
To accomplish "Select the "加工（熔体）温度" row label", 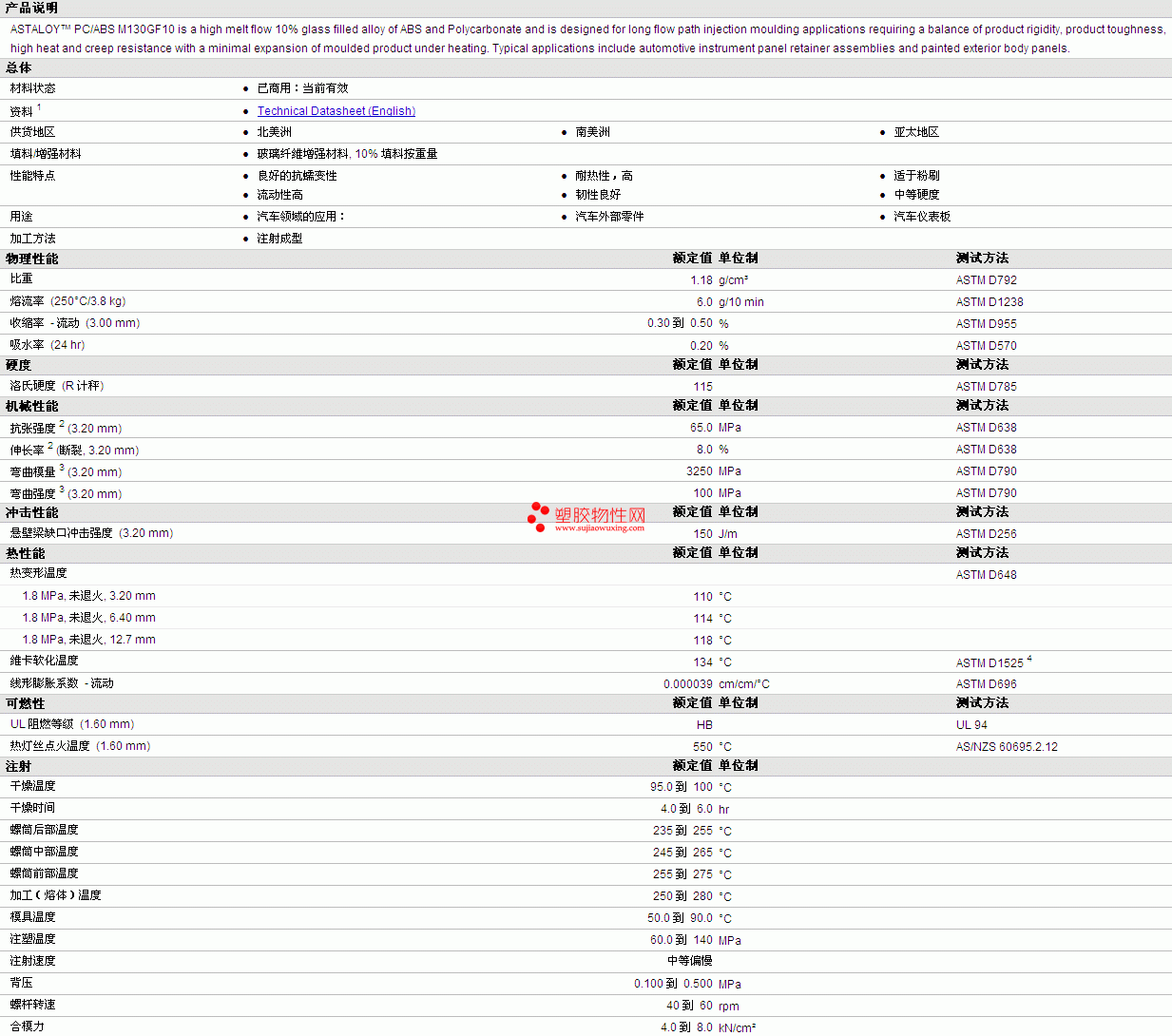I will click(56, 895).
